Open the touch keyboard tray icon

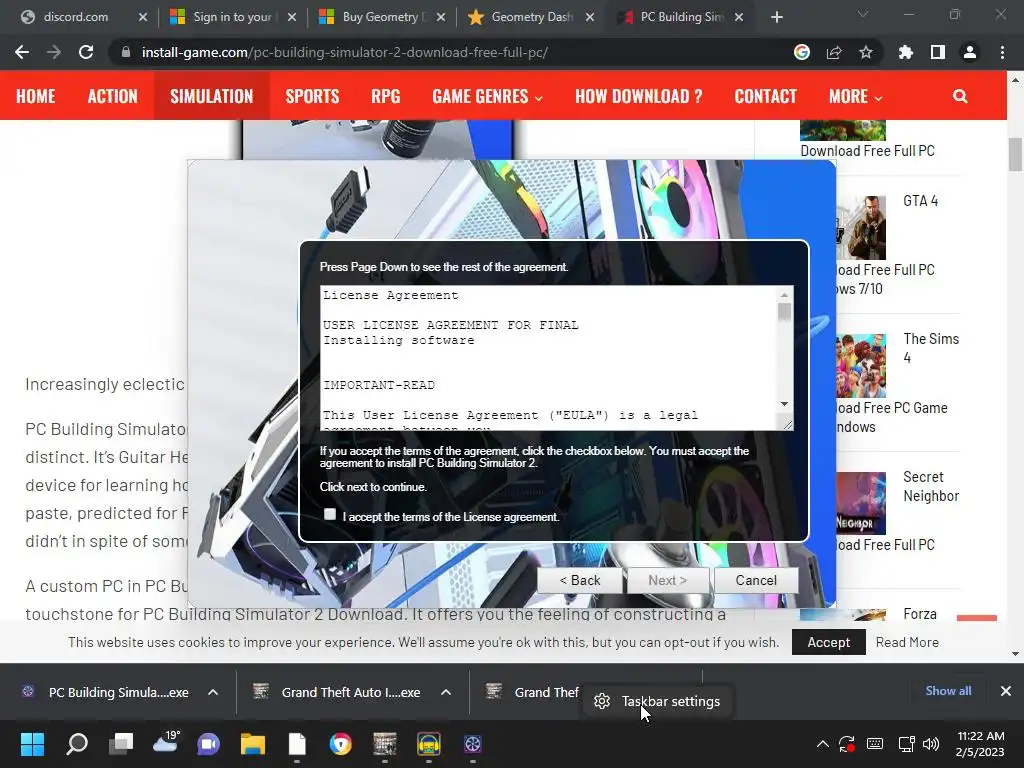(874, 744)
